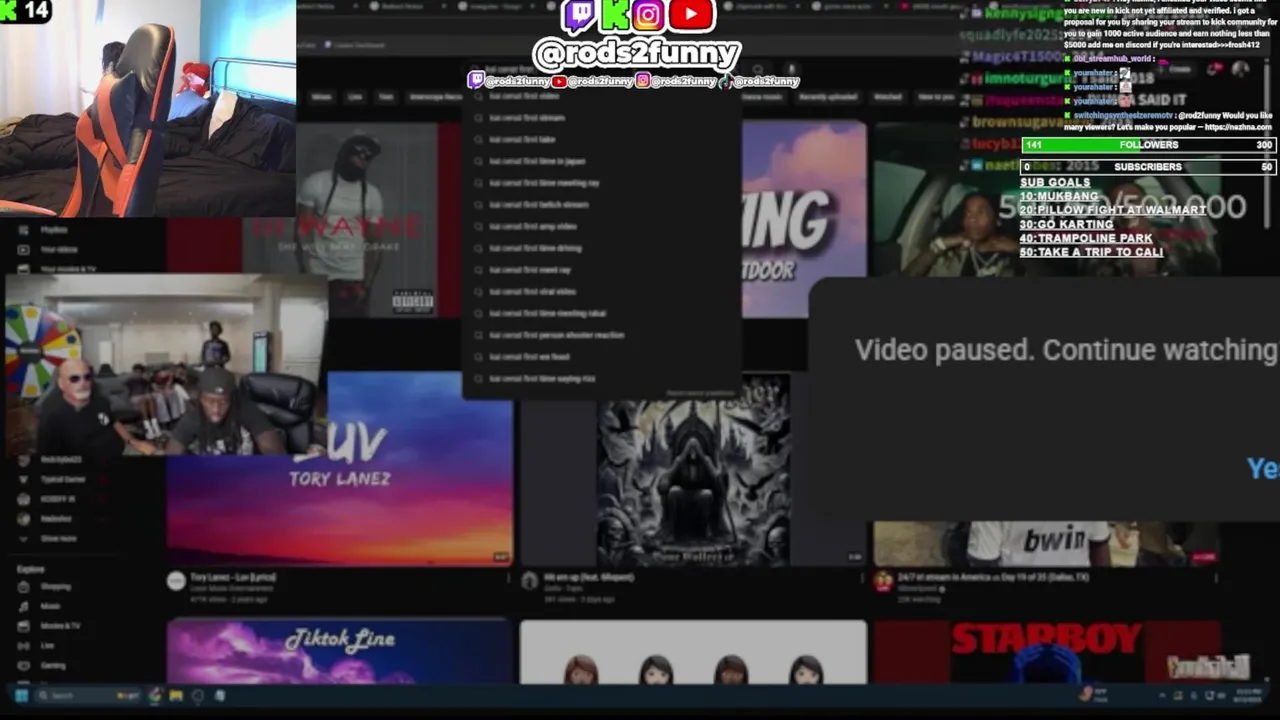This screenshot has width=1280, height=720.
Task: Open Typical Gamer subscription channel
Action: tap(62, 479)
